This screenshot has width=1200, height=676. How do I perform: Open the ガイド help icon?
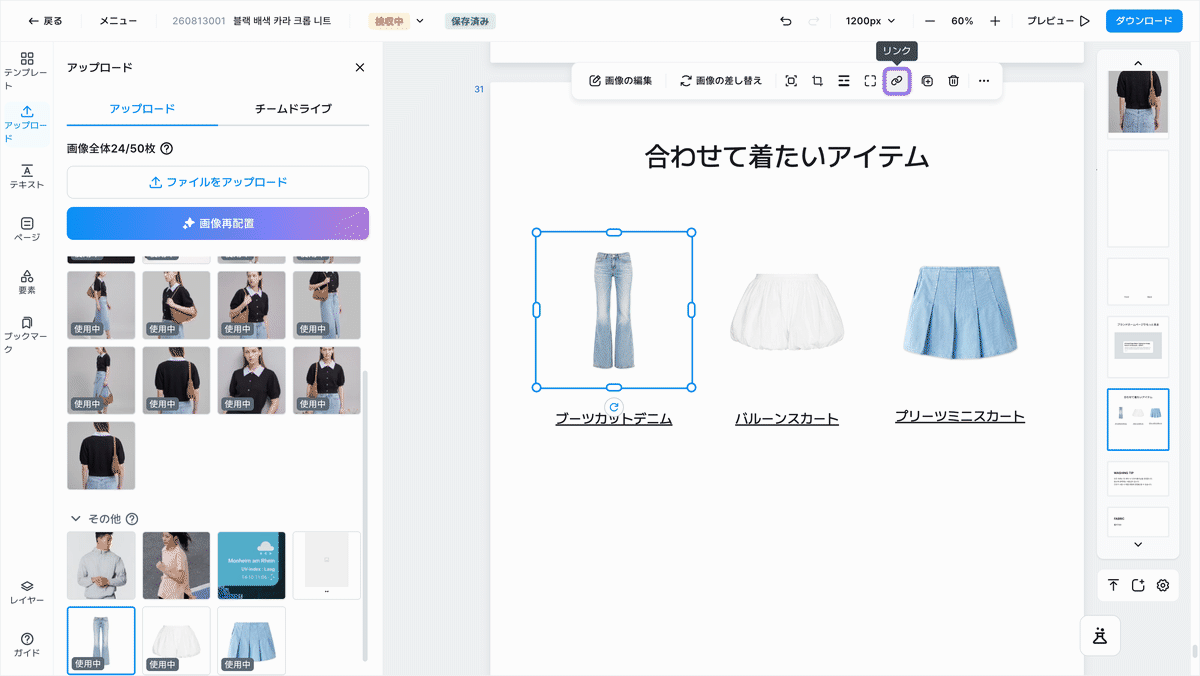(x=27, y=645)
